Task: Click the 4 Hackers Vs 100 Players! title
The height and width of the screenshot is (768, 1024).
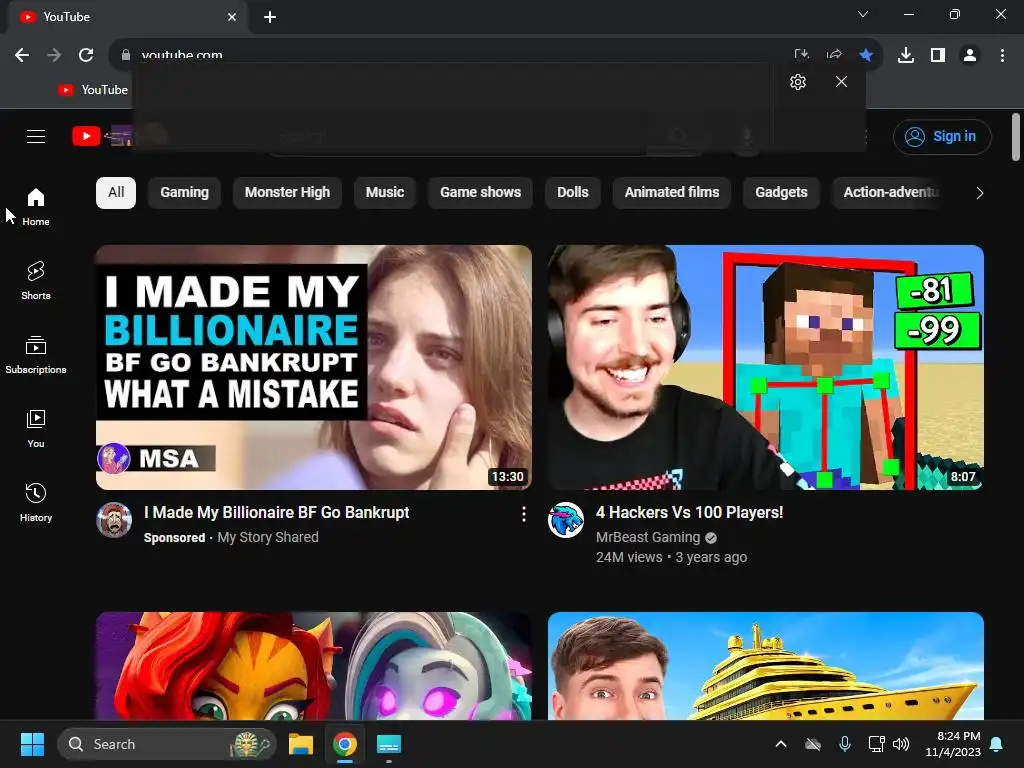Action: tap(689, 513)
